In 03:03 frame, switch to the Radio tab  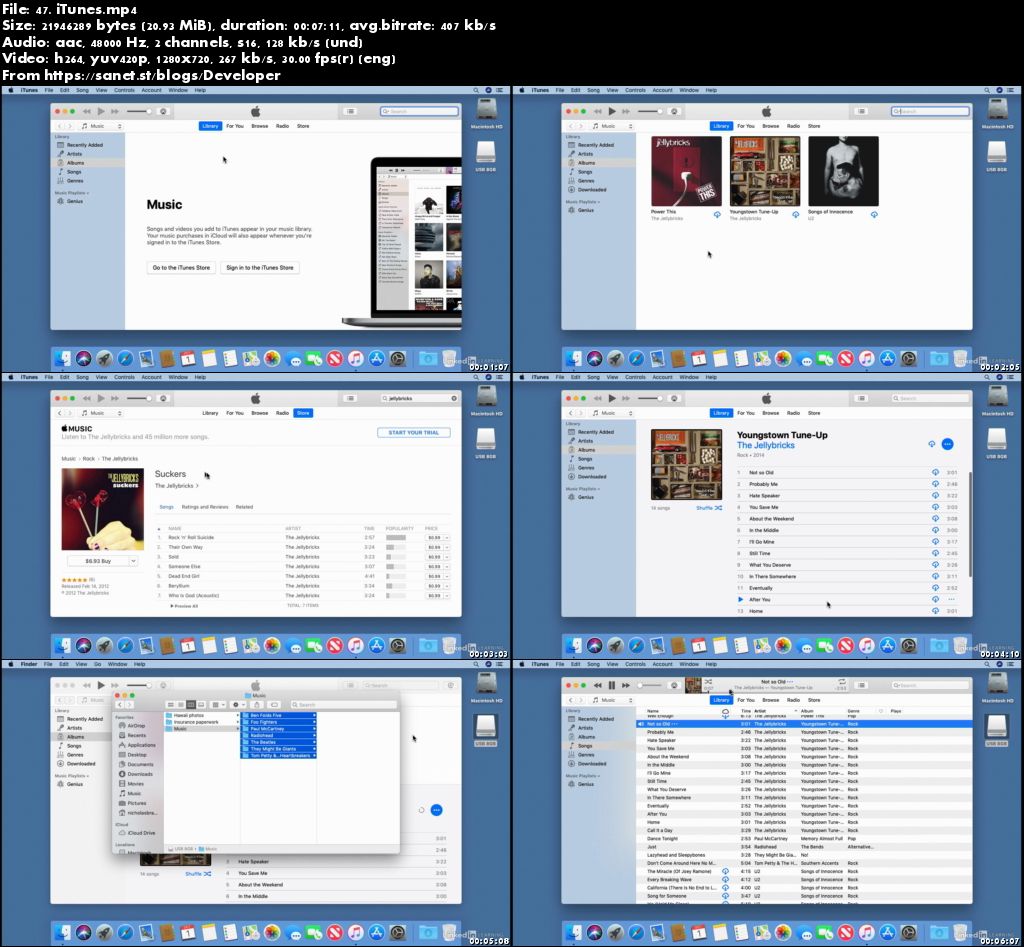click(282, 413)
